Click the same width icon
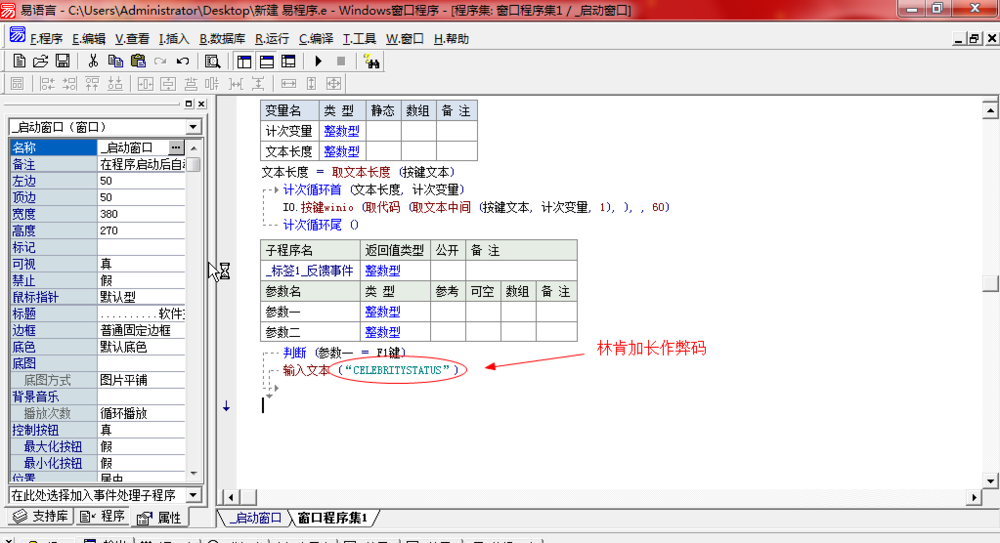 click(x=289, y=84)
